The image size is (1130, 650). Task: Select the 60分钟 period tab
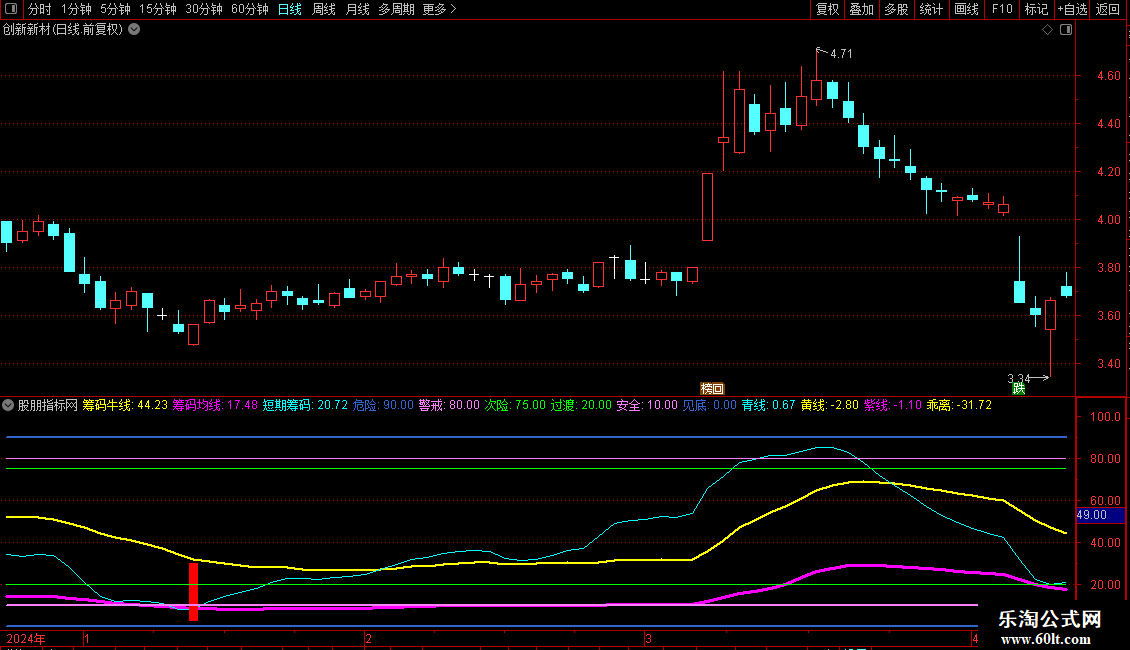(249, 9)
